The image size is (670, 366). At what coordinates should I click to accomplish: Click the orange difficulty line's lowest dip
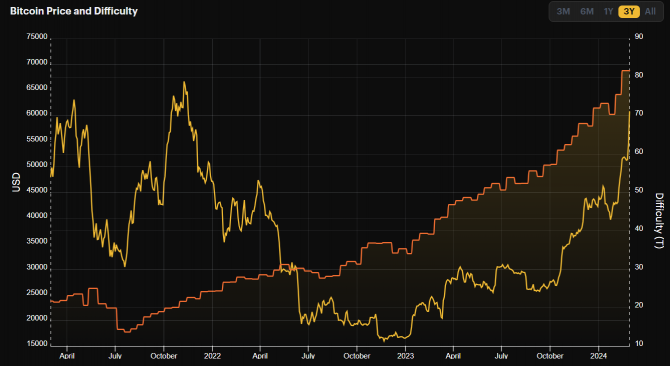click(x=127, y=332)
